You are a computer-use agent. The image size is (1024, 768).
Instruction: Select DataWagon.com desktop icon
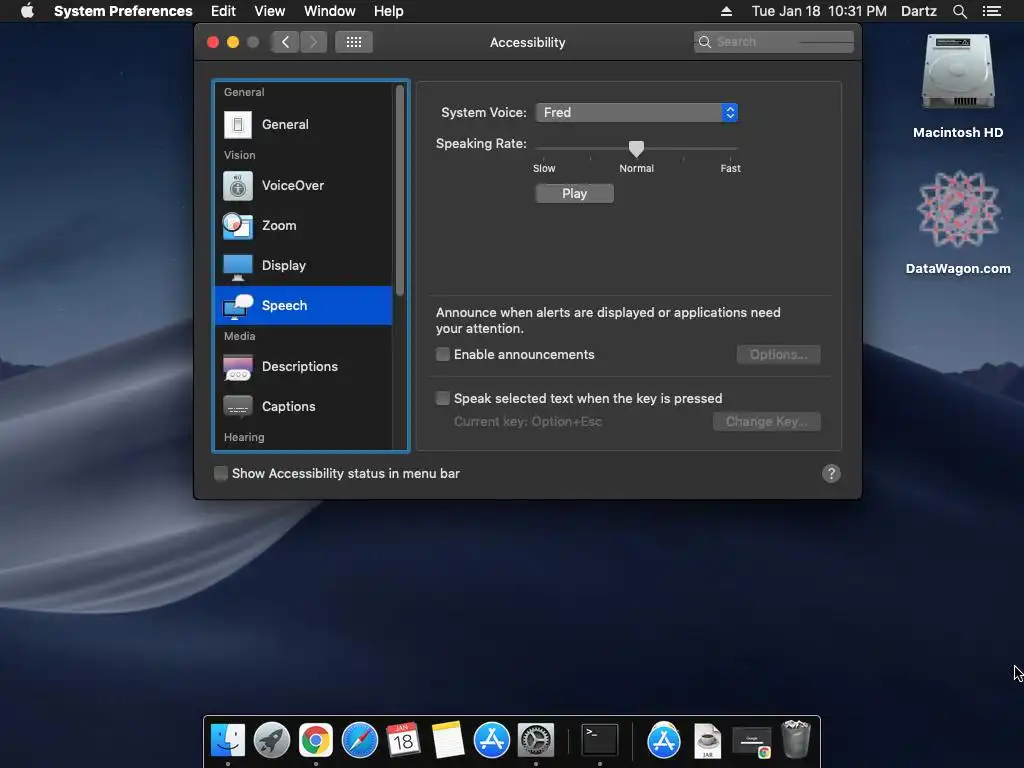coord(957,223)
